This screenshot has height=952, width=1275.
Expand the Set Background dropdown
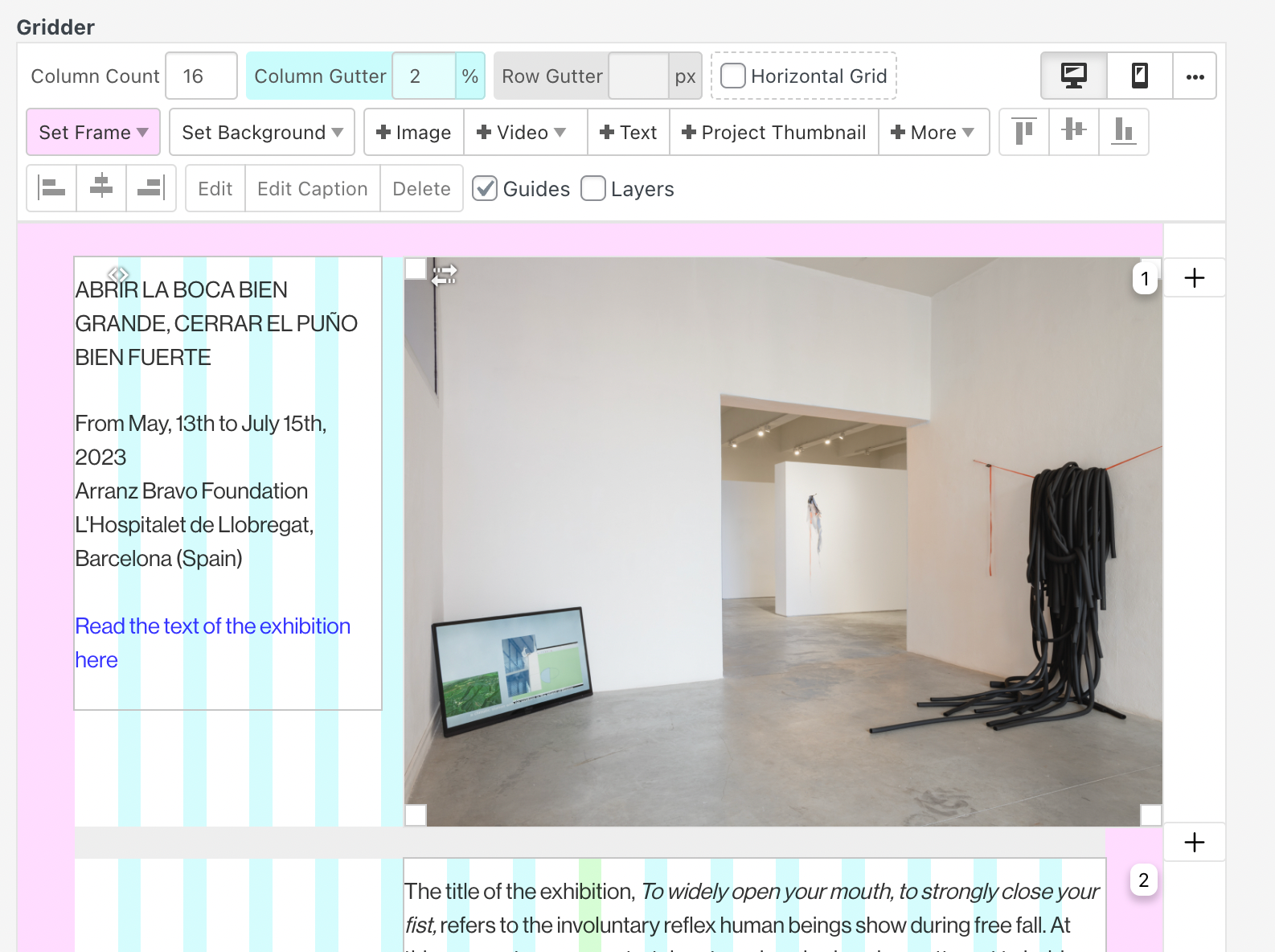tap(262, 133)
